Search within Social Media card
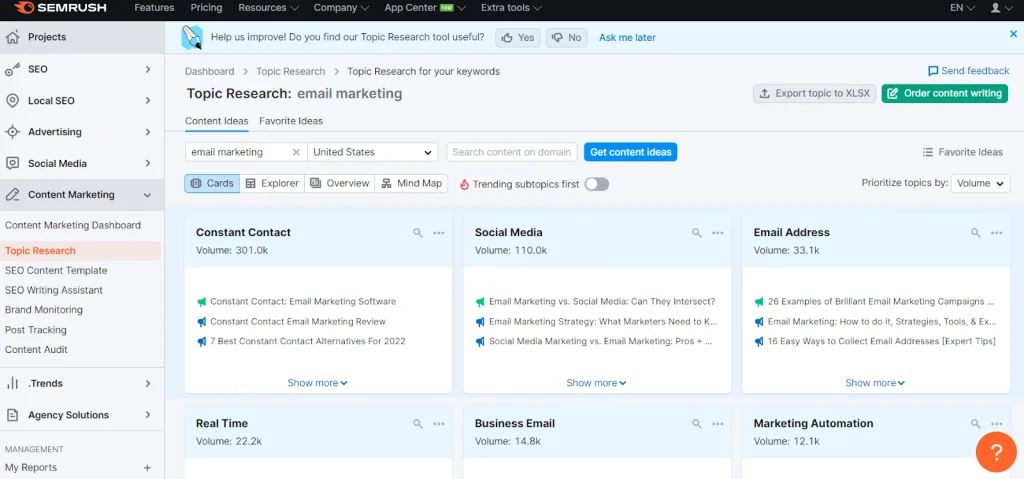Viewport: 1024px width, 479px height. point(697,233)
